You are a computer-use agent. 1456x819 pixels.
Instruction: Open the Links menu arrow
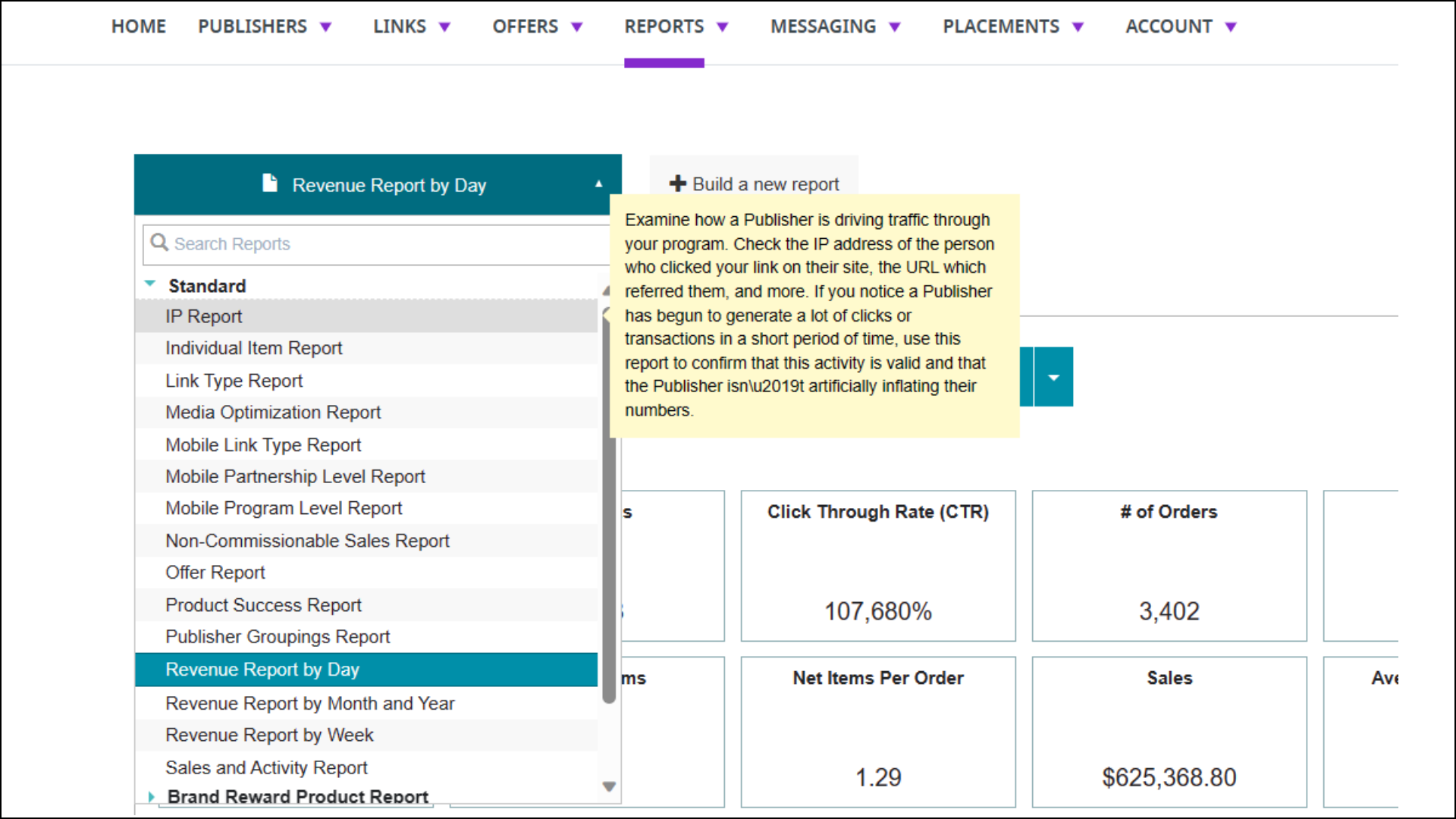(445, 27)
